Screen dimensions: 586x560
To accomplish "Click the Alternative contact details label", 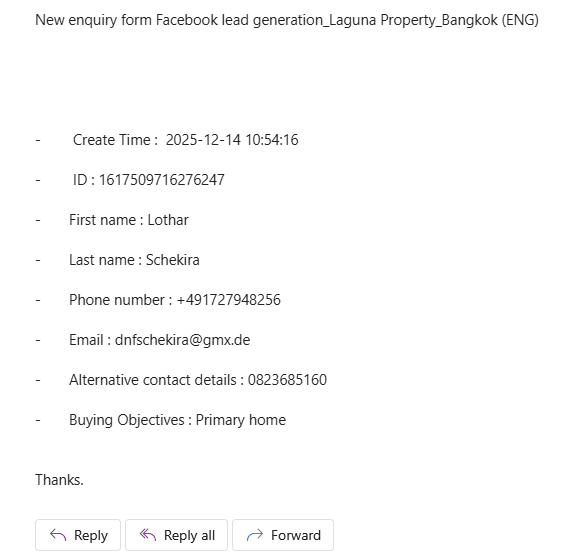I will pos(153,380).
